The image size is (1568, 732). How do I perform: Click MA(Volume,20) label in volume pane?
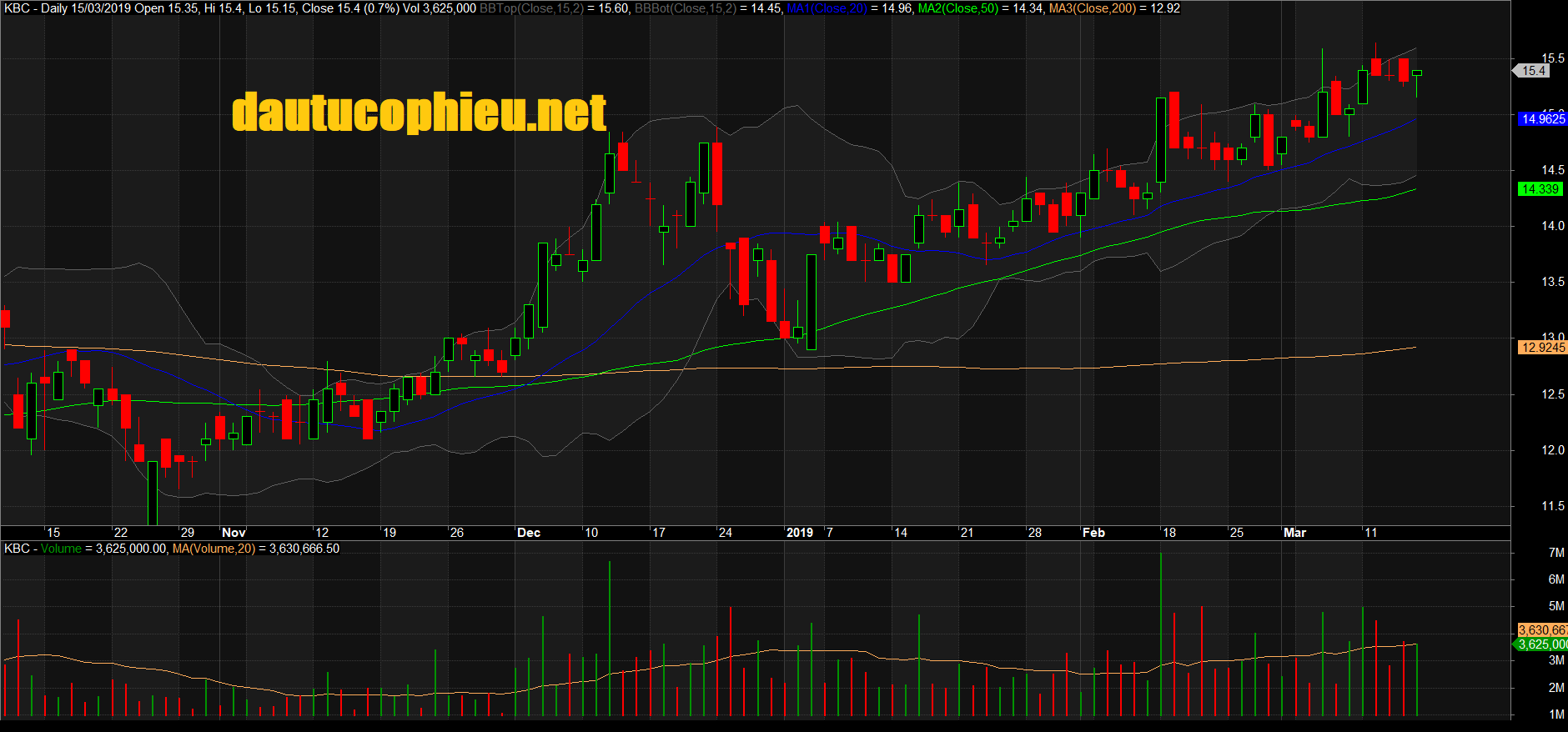(214, 549)
